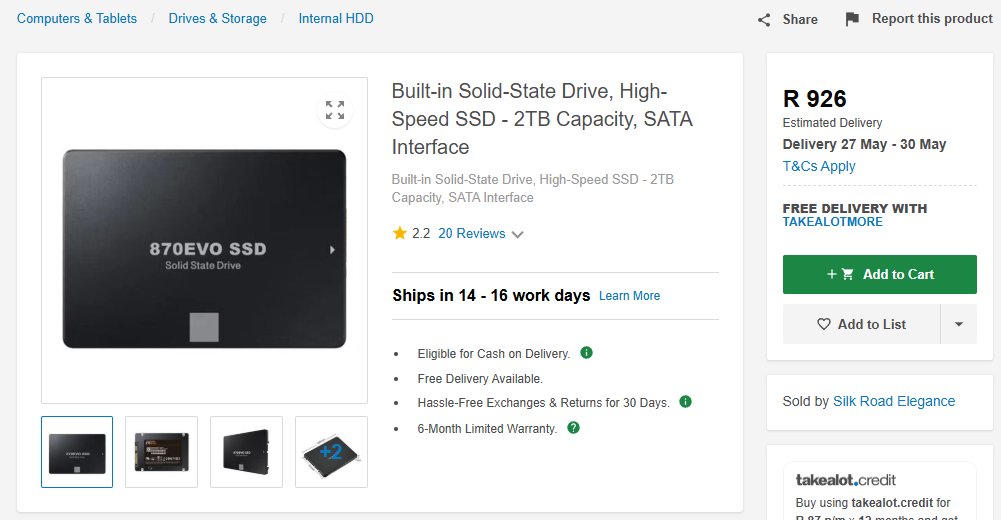Open seller Silk Road Elegance page
The height and width of the screenshot is (520, 1001).
894,401
